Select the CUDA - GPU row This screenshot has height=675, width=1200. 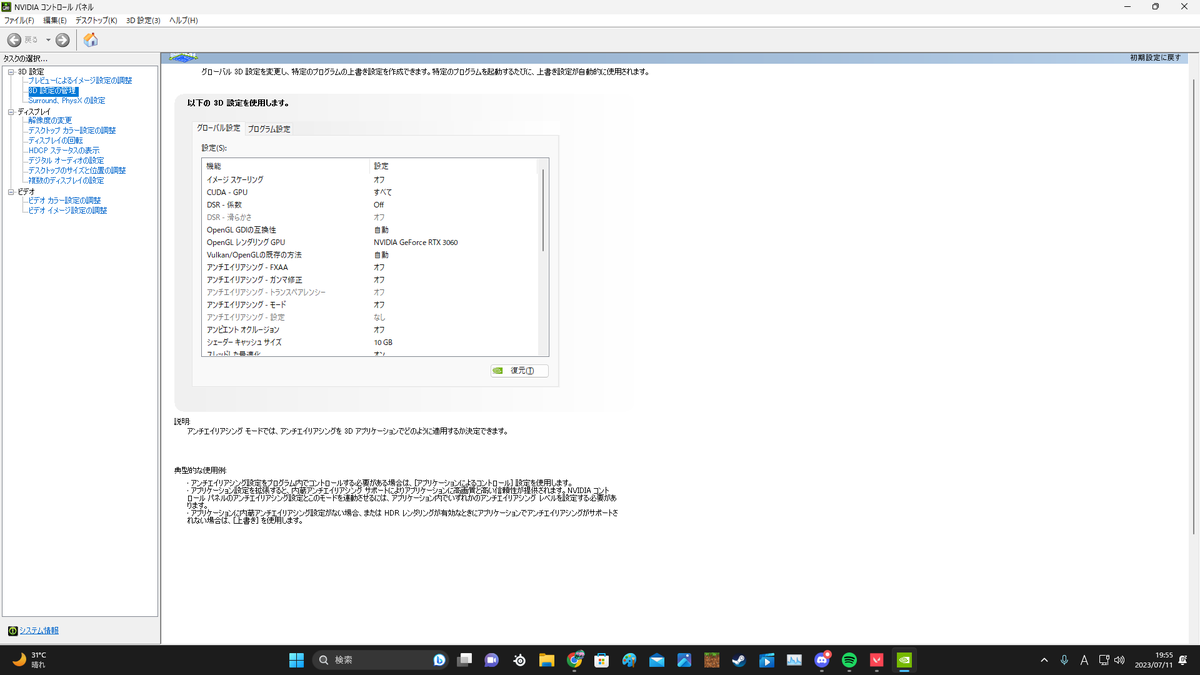click(371, 192)
